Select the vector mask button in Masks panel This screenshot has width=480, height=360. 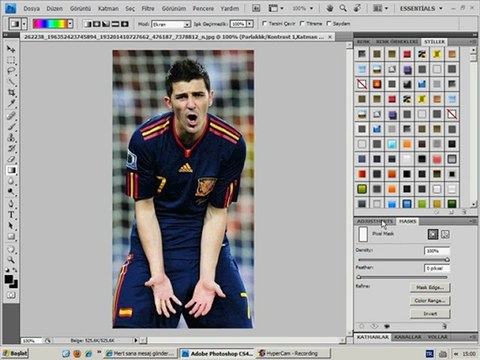[x=445, y=234]
